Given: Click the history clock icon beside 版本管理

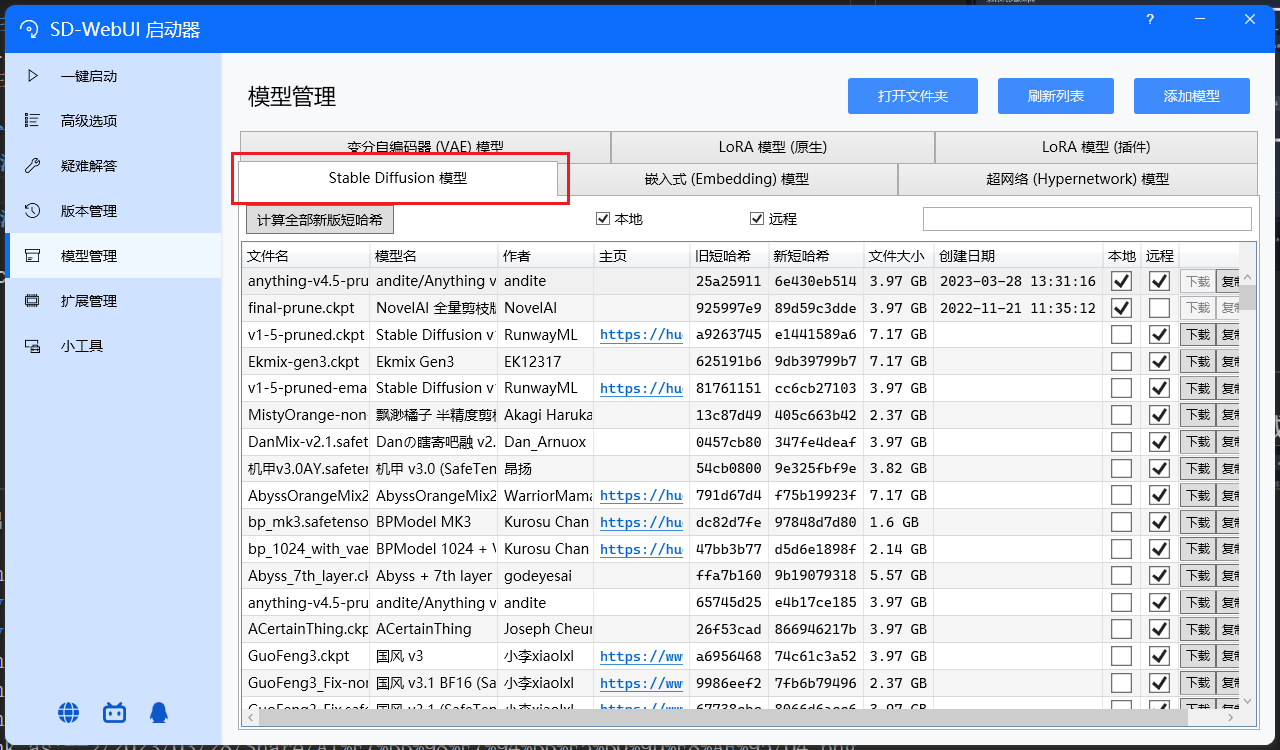Looking at the screenshot, I should tap(33, 211).
